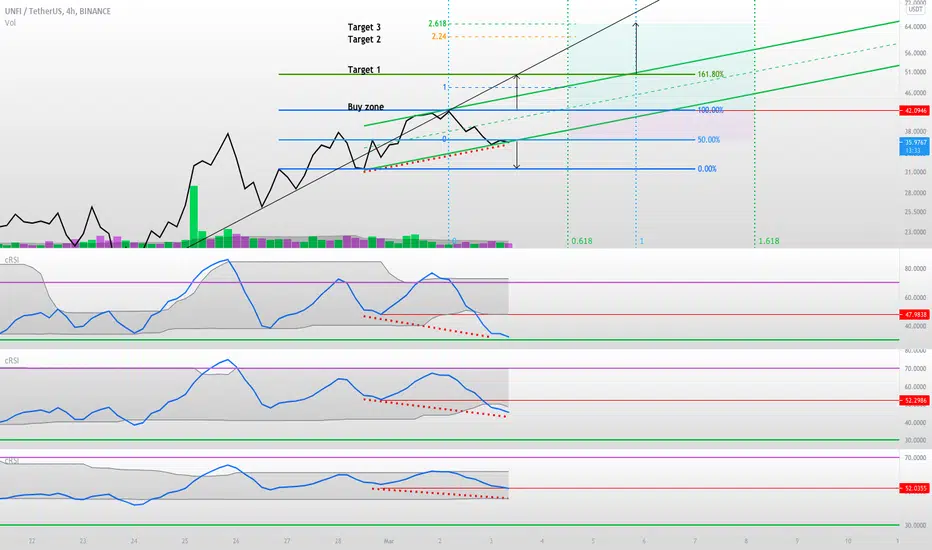This screenshot has height=550, width=932.
Task: Click date 22 on the time axis
Action: click(32, 541)
